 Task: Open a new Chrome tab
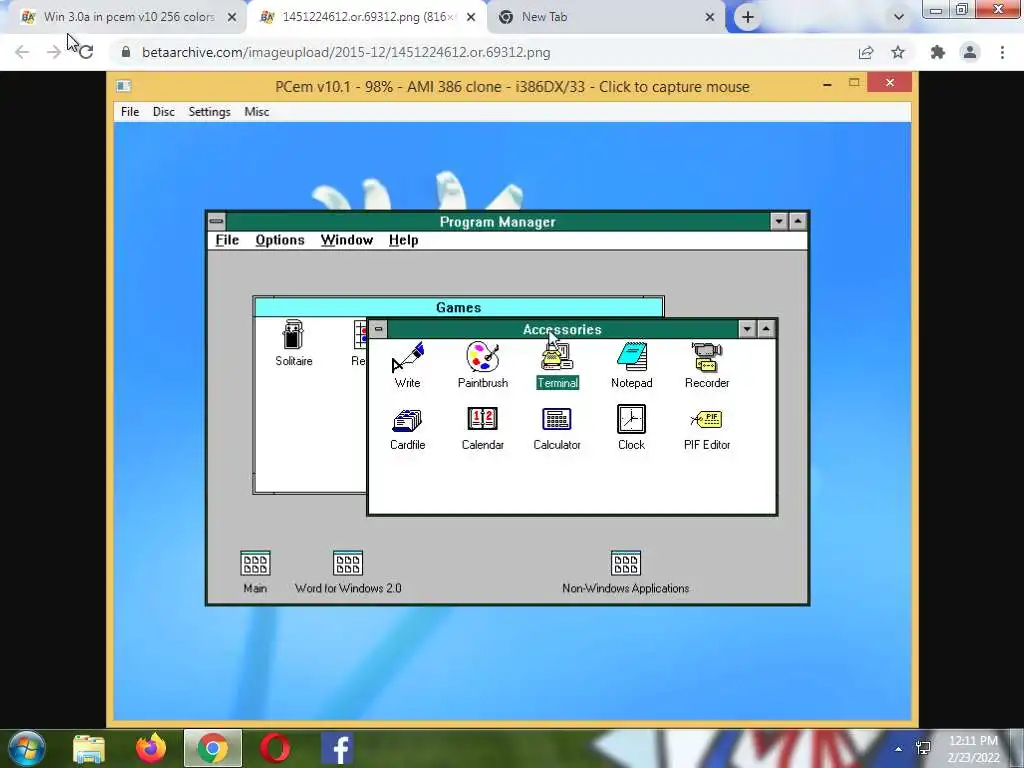748,17
